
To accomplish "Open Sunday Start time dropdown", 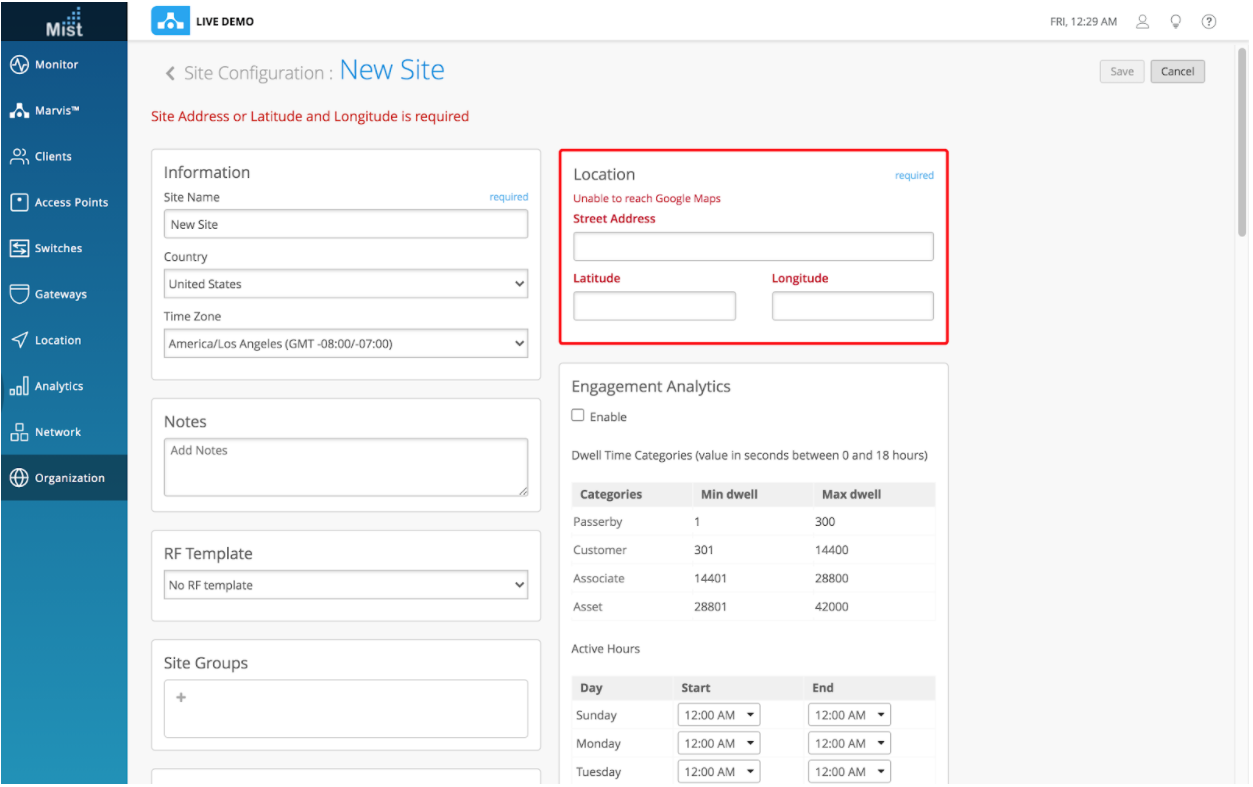I will click(x=719, y=715).
